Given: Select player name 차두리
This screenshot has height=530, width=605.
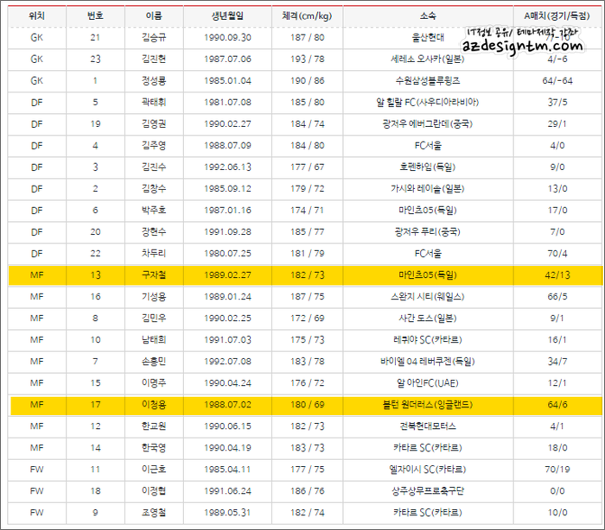Looking at the screenshot, I should tap(154, 254).
